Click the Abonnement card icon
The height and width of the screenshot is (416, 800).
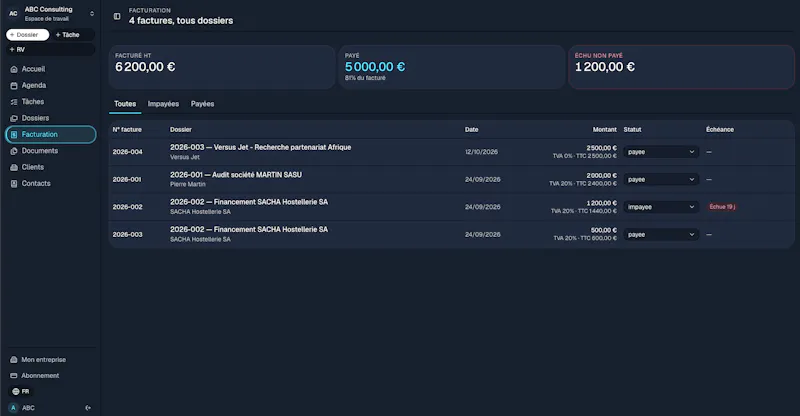[x=14, y=376]
